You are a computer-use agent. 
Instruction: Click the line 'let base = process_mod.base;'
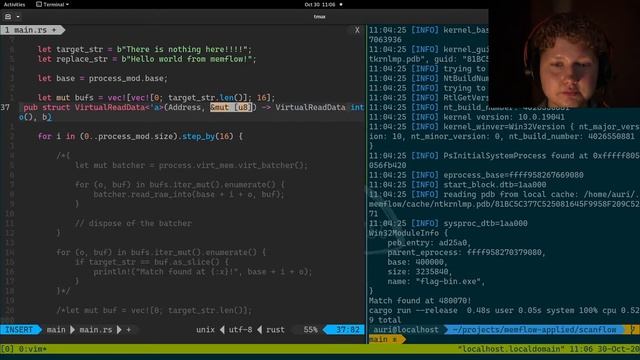[102, 78]
